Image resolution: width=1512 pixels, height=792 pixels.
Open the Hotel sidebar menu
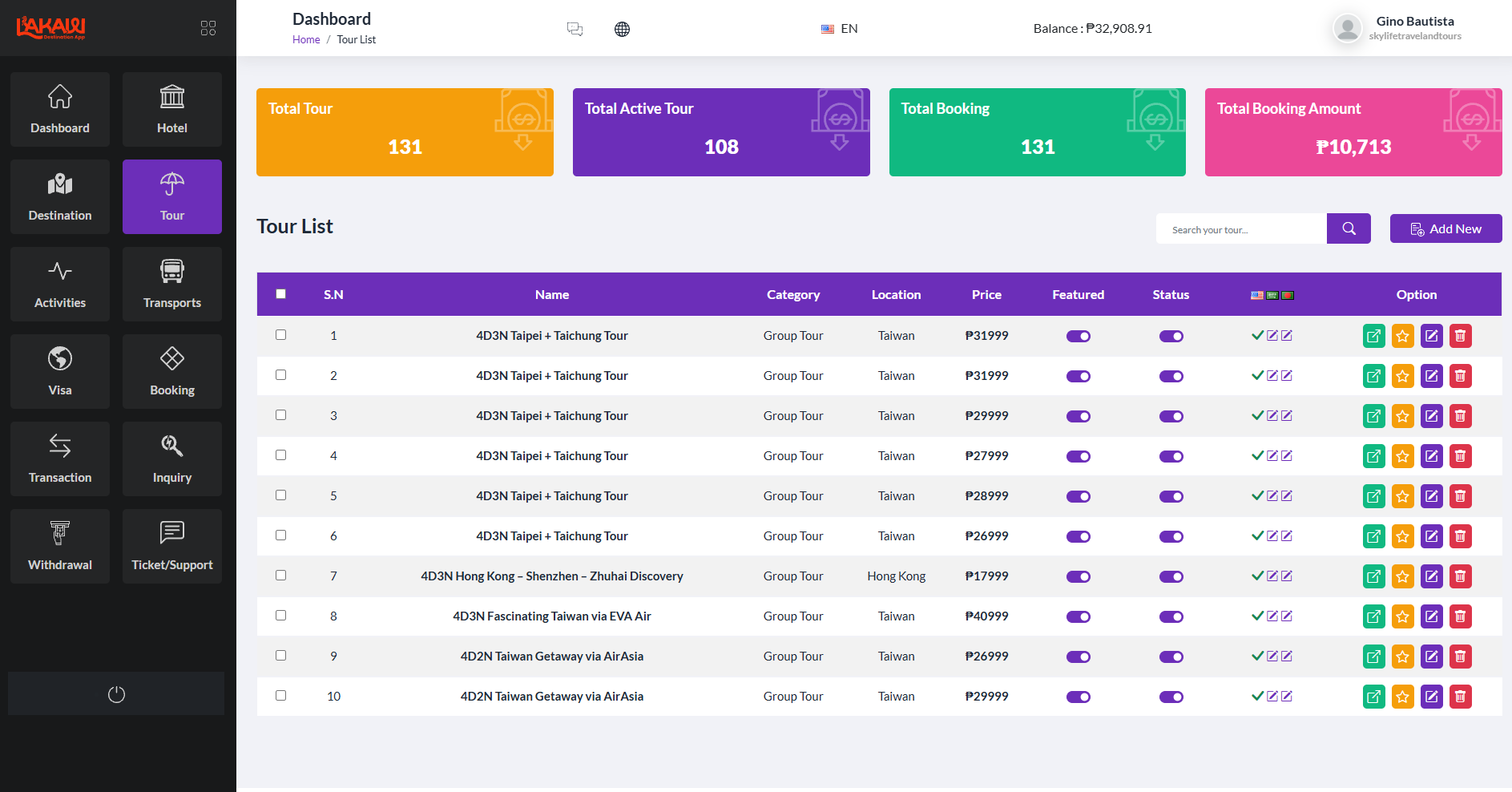pyautogui.click(x=172, y=109)
